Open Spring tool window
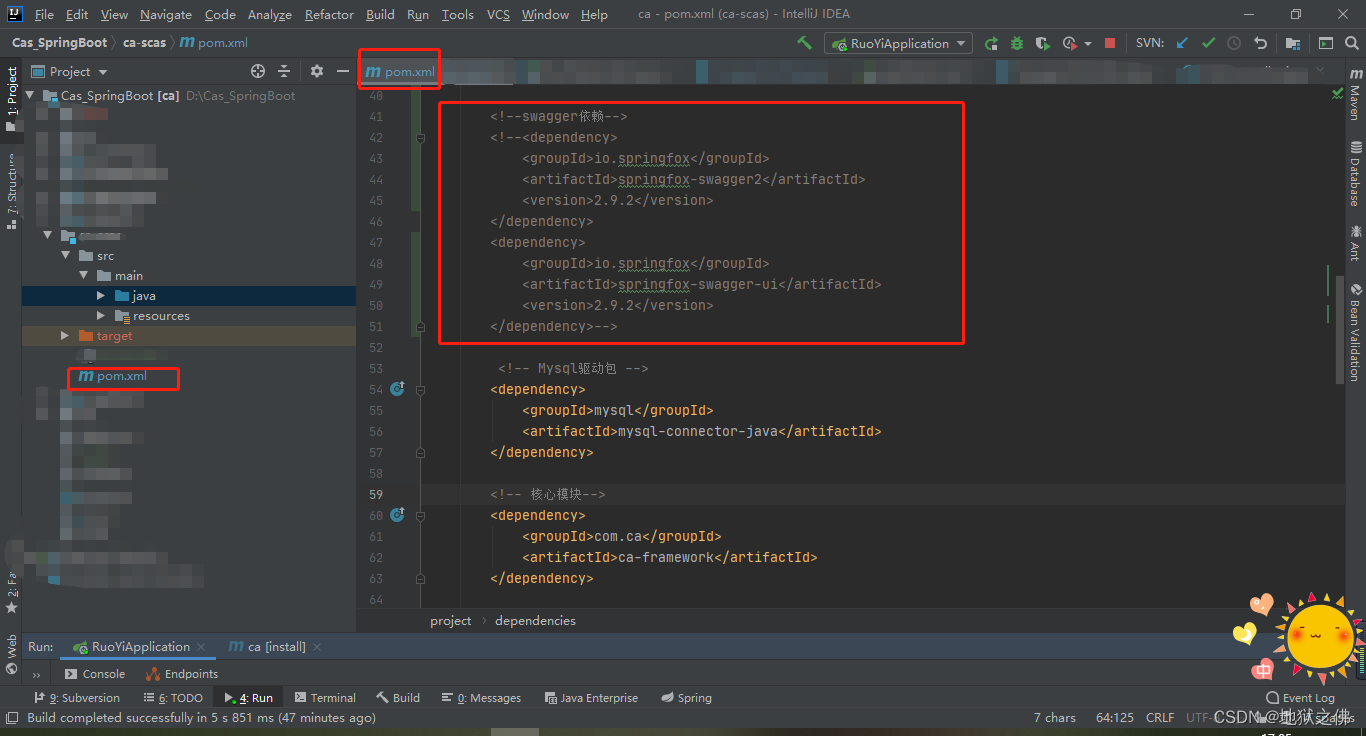This screenshot has width=1366, height=736. 686,698
